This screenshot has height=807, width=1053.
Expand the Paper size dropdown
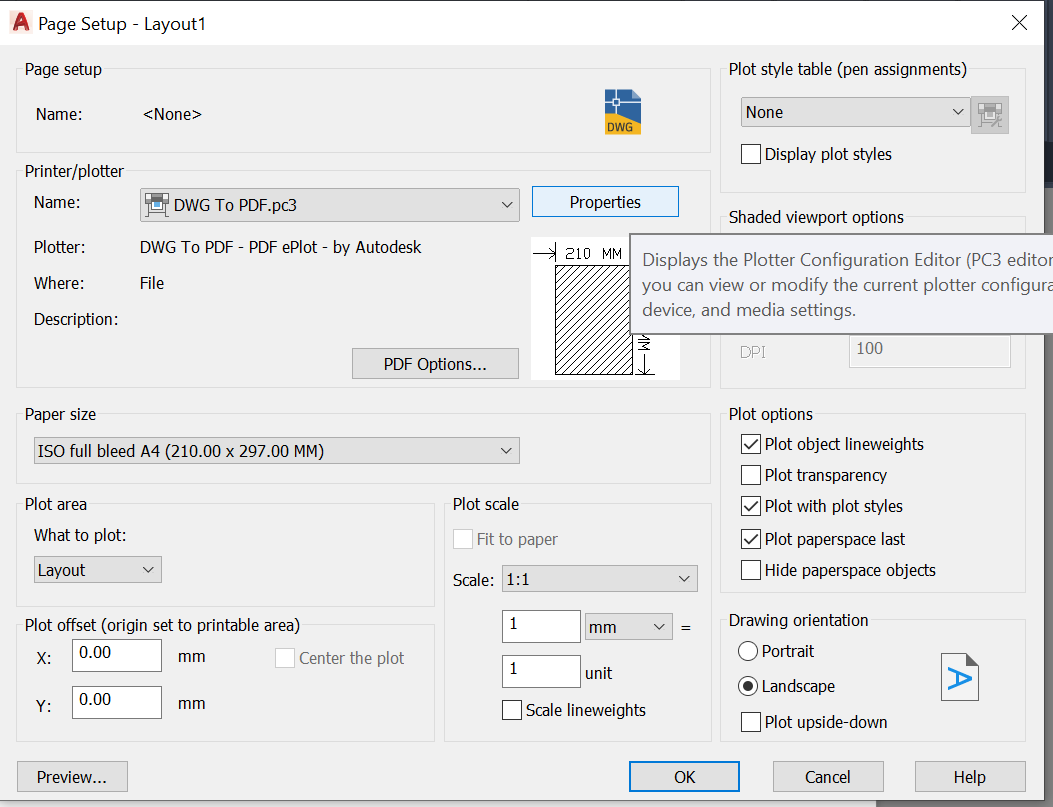tap(277, 451)
